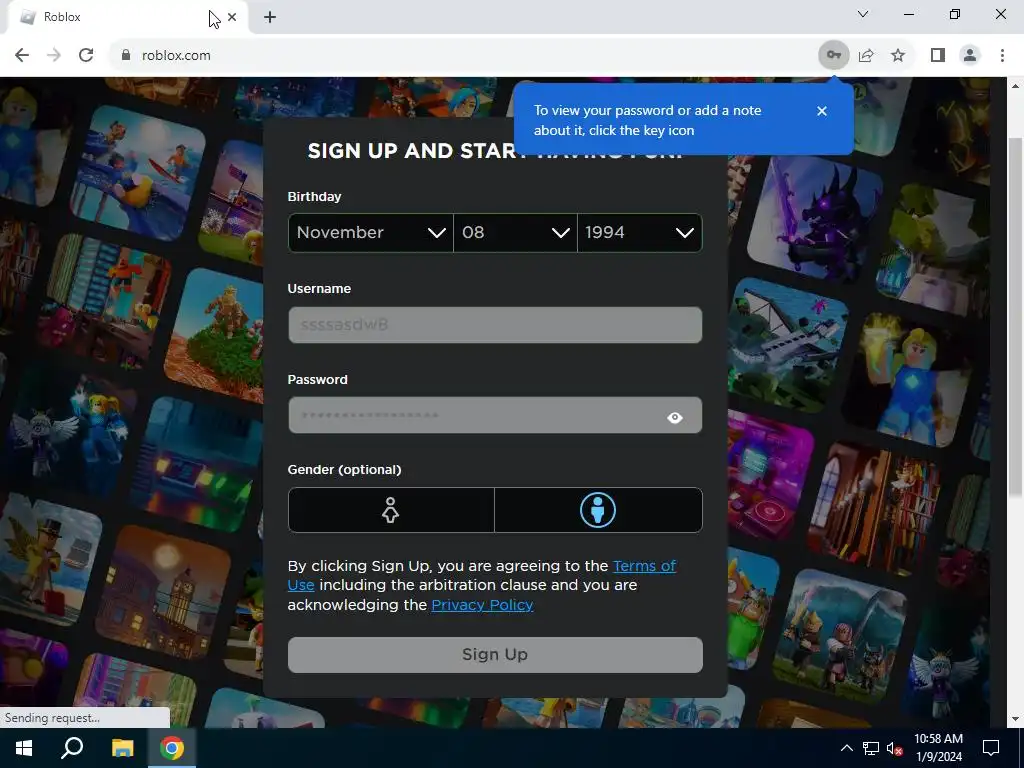The height and width of the screenshot is (768, 1024).
Task: Bookmark this tab with the star icon
Action: pos(898,56)
